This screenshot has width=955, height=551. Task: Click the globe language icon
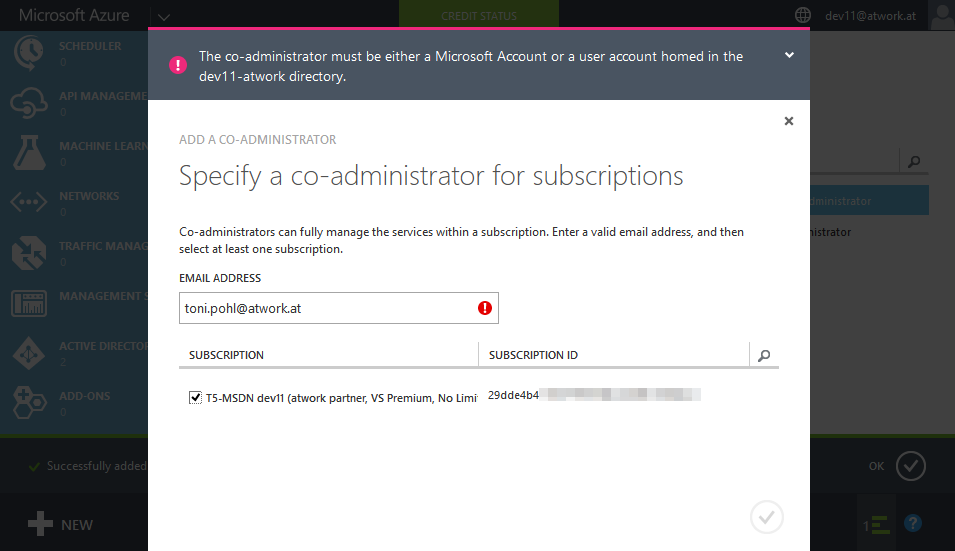(802, 16)
